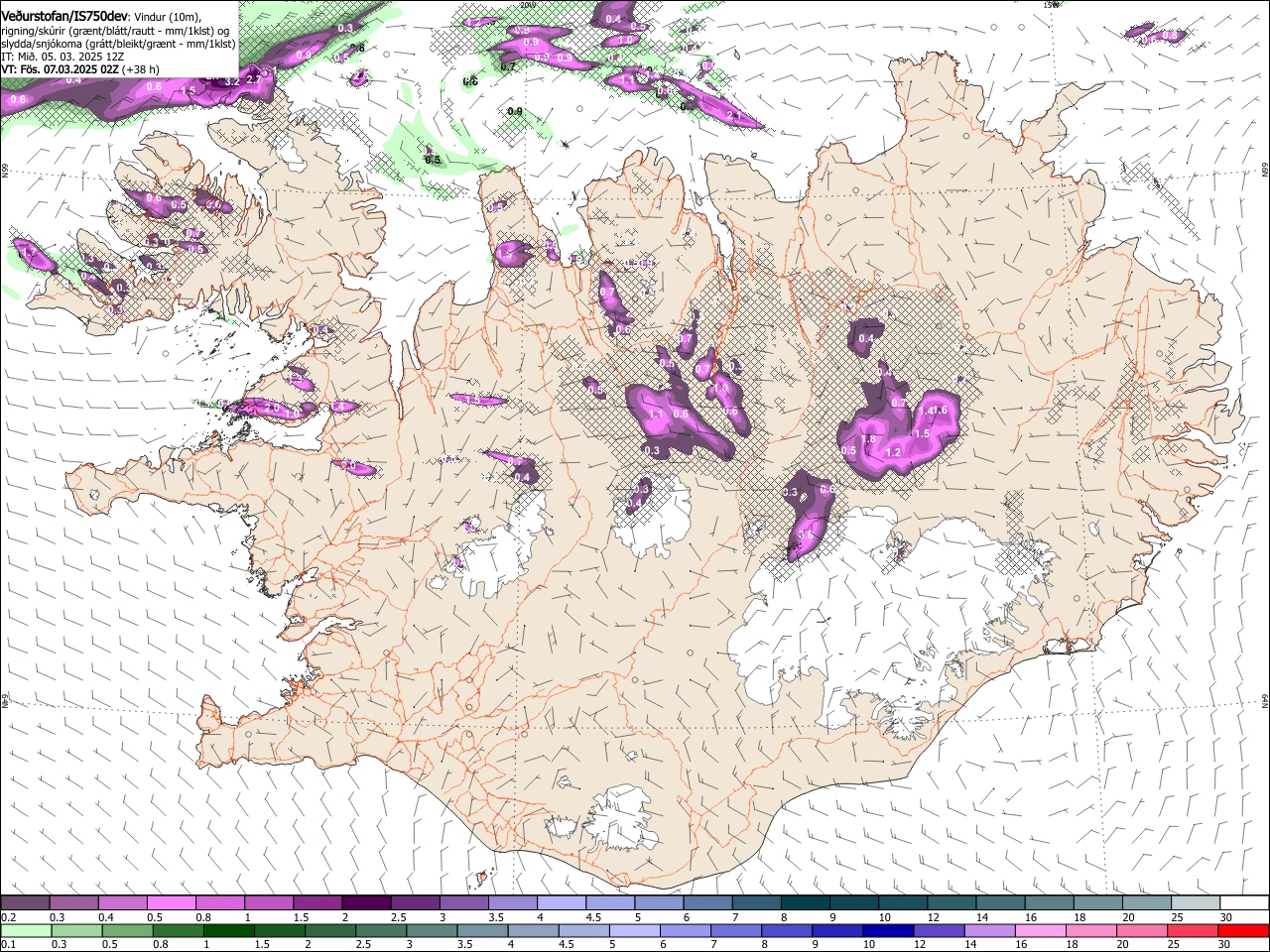The image size is (1270, 952).
Task: Click the '1.8' value in the eastern snow area
Action: click(868, 439)
